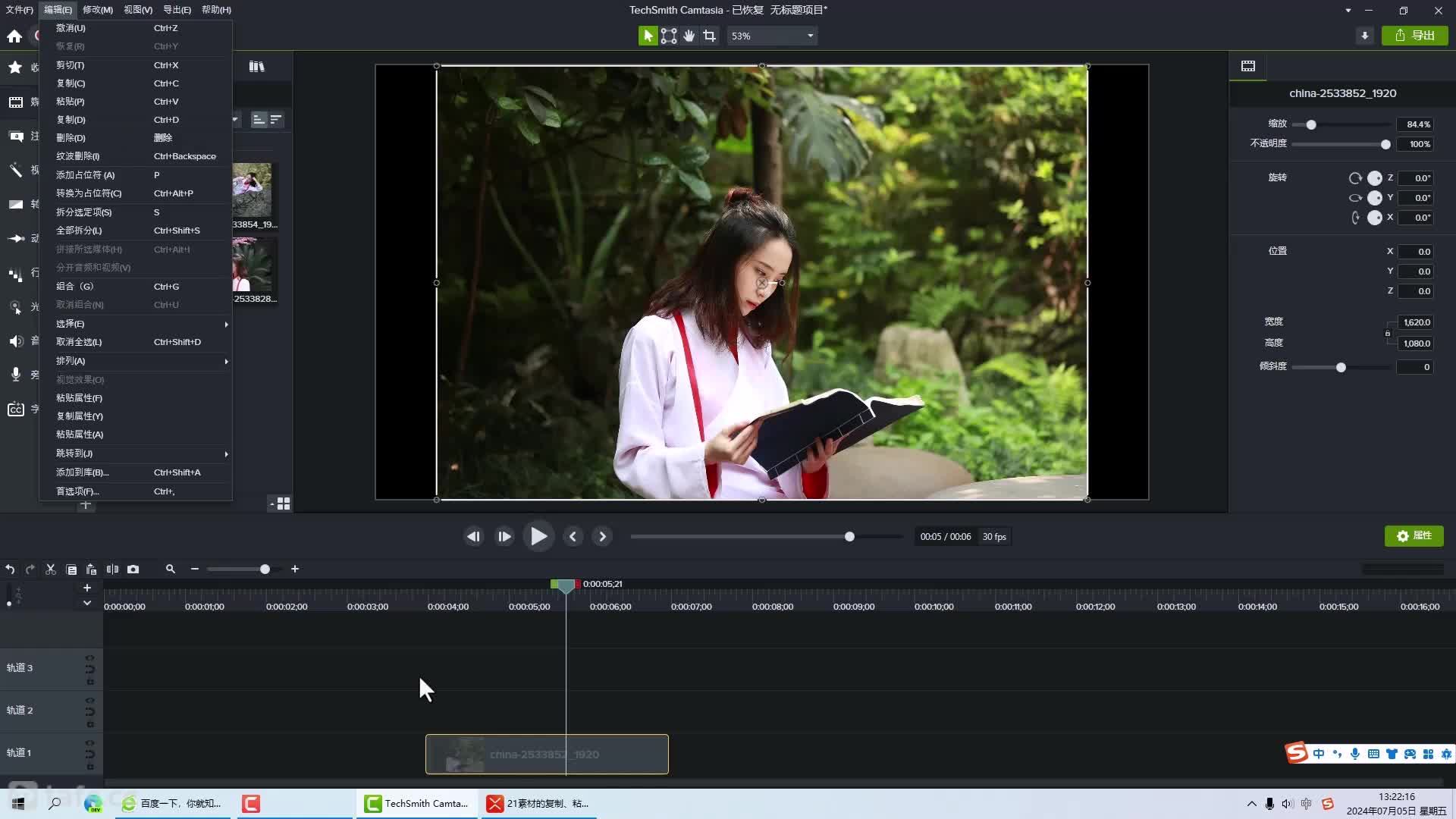Adjust the 缩放 scale slider

click(x=1311, y=124)
